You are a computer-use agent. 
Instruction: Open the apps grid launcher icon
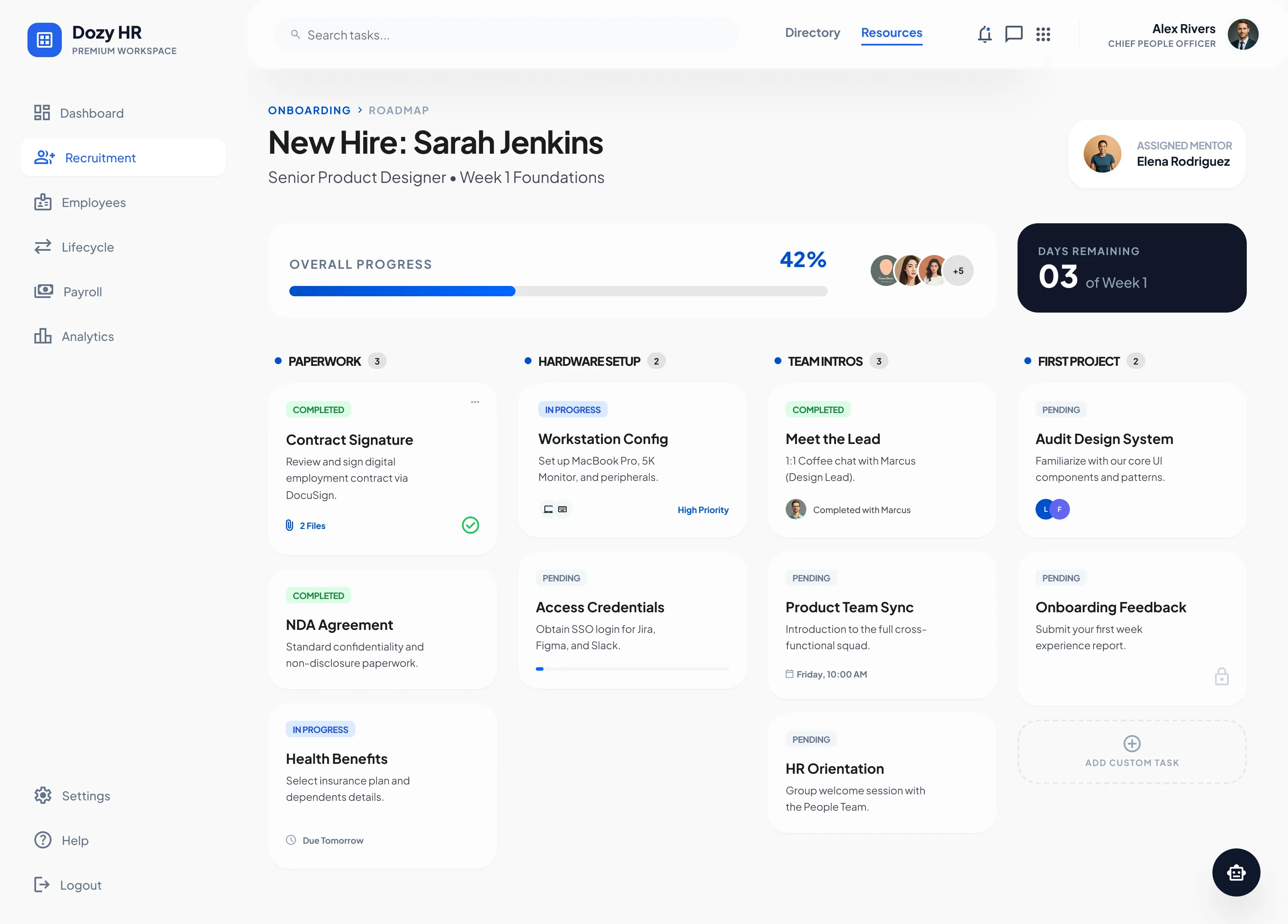1044,34
